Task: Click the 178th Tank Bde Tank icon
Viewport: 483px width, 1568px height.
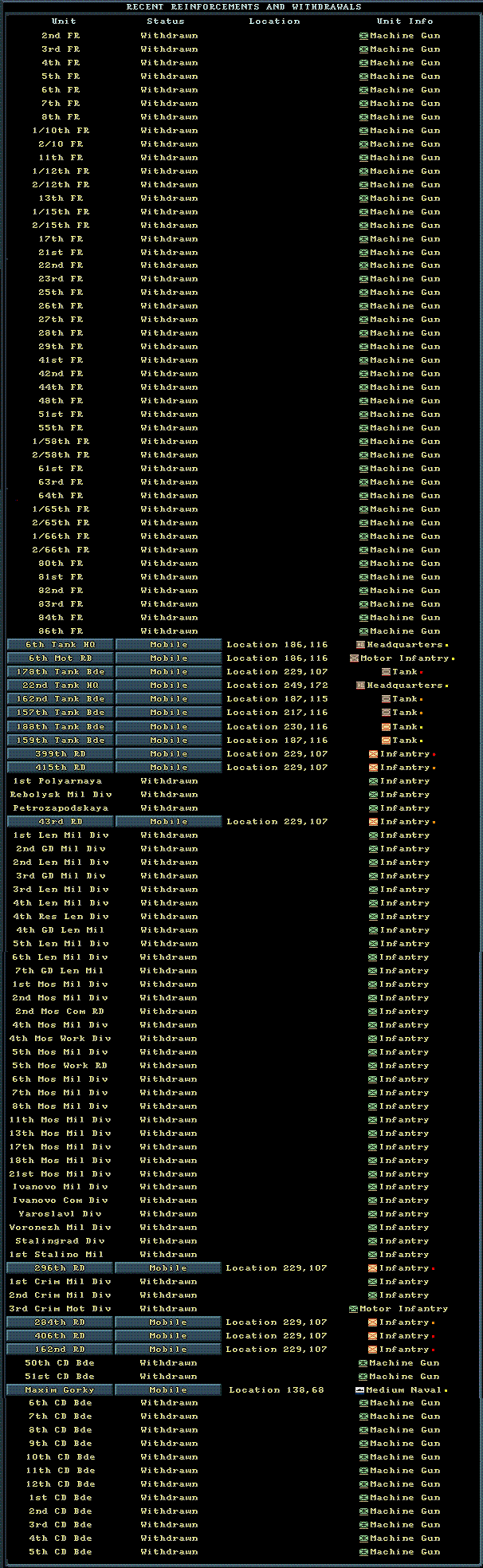Action: (x=386, y=672)
